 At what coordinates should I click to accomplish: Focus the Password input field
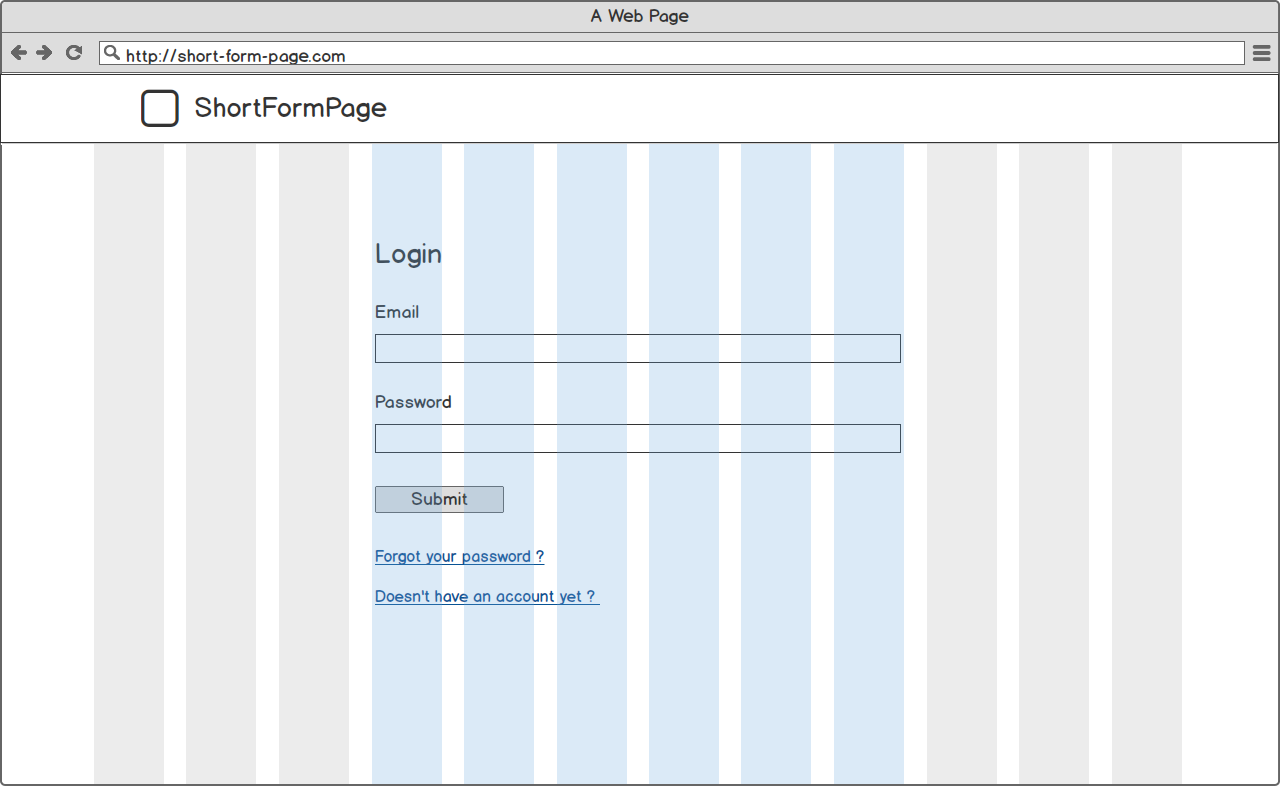click(x=638, y=438)
